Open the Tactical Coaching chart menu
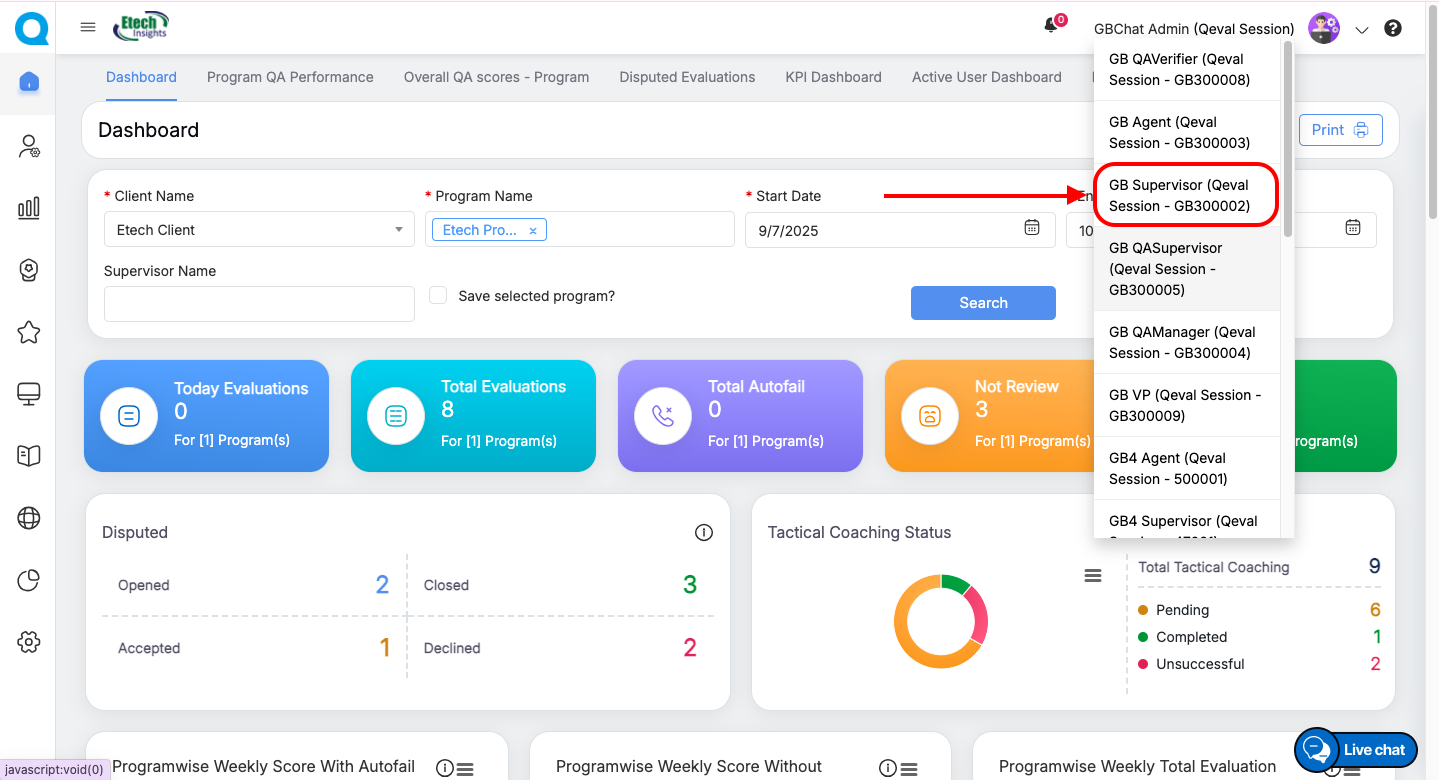This screenshot has width=1439, height=780. (1093, 576)
